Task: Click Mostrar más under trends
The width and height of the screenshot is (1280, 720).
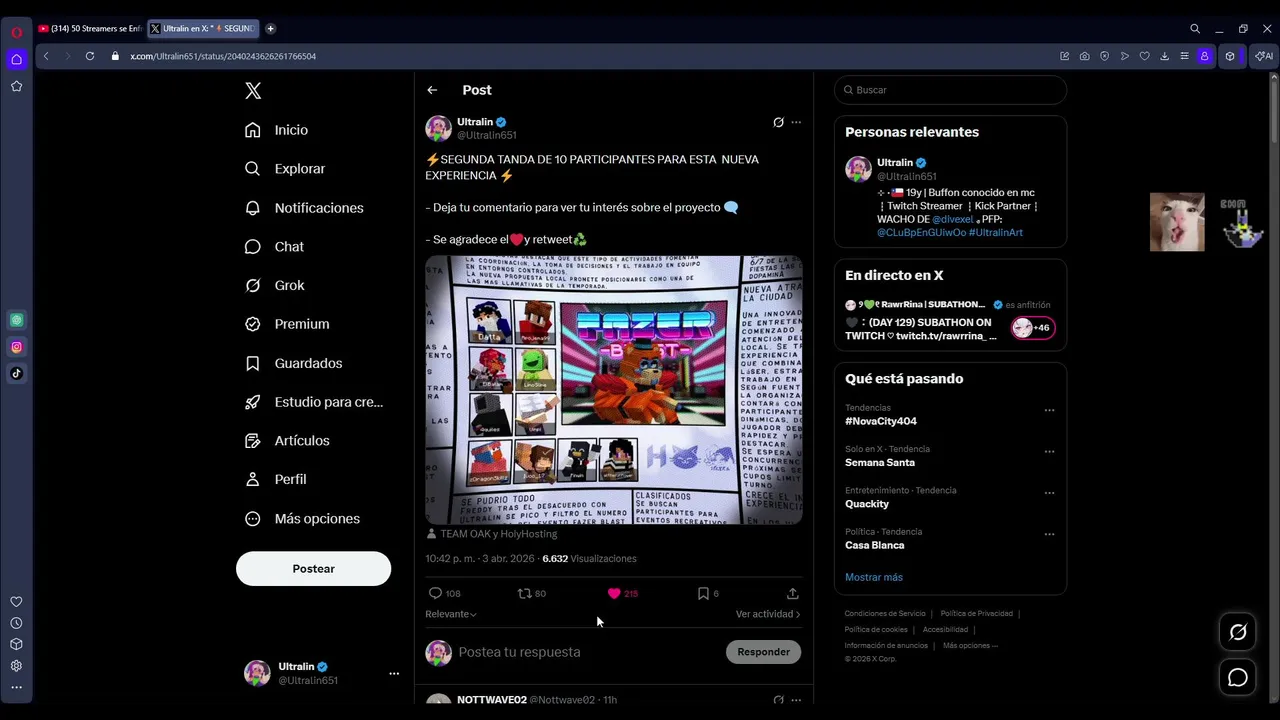Action: pos(874,577)
